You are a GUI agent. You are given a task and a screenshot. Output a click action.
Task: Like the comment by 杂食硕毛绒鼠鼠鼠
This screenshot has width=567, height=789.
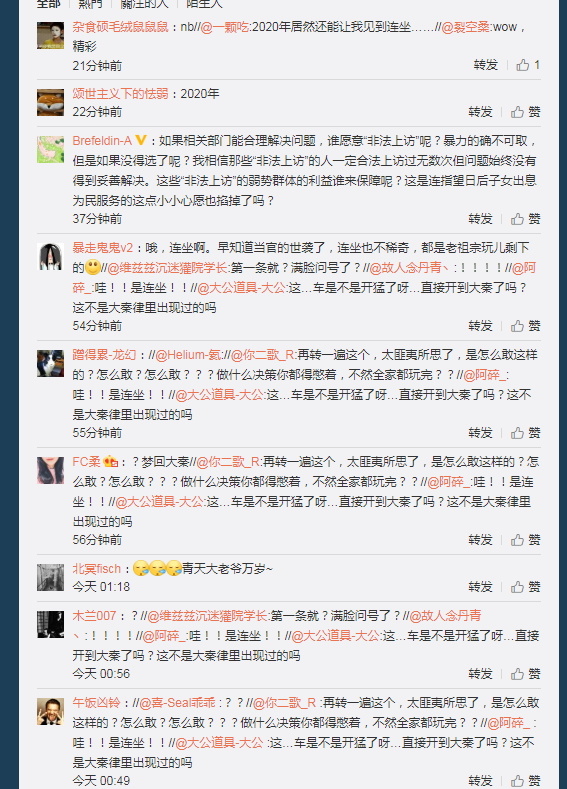pyautogui.click(x=528, y=65)
